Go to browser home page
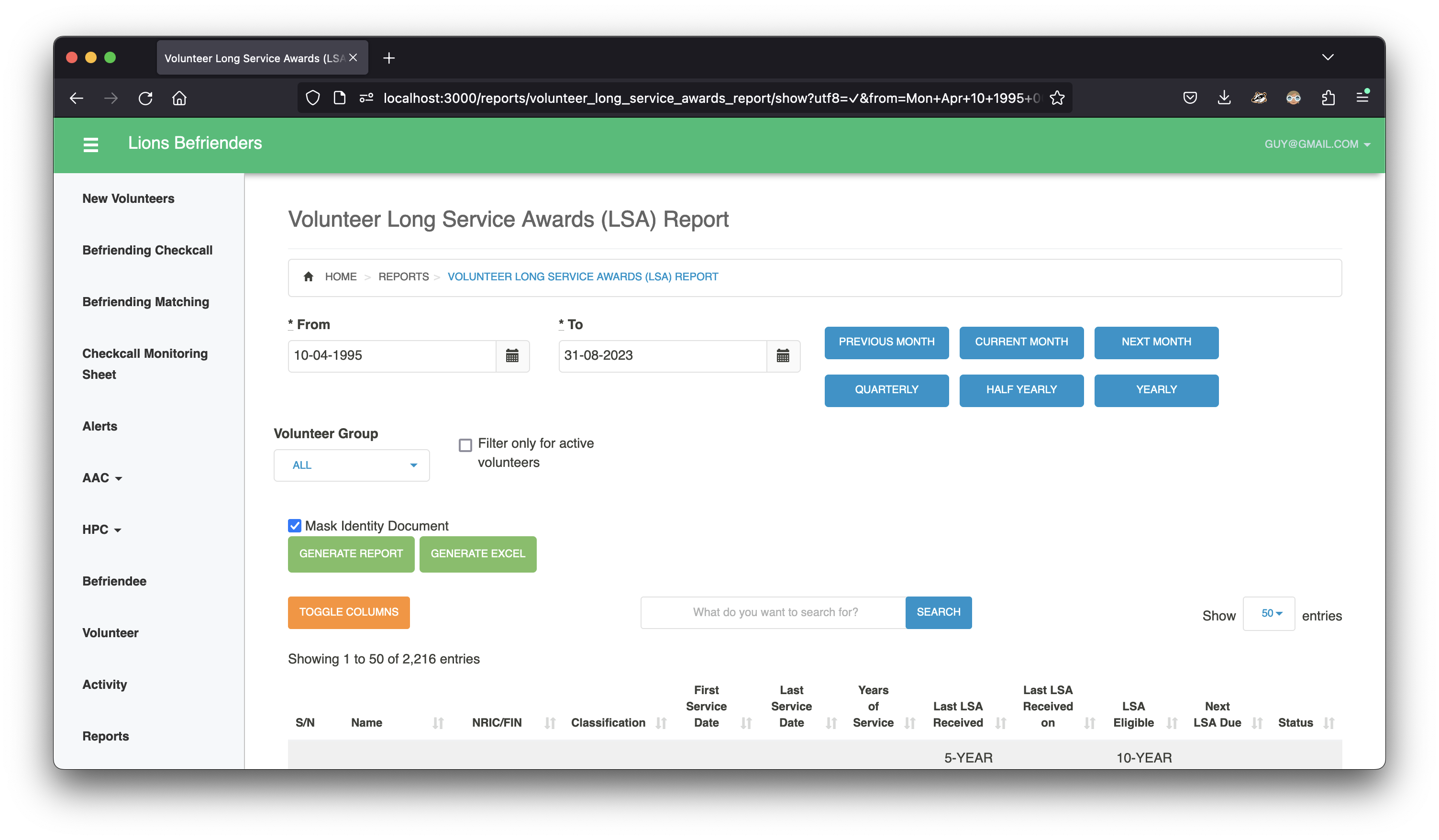 coord(179,98)
